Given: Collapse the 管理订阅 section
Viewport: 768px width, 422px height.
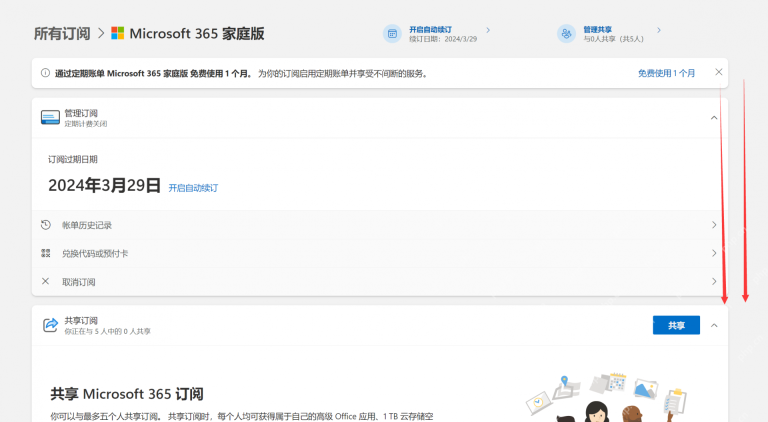Looking at the screenshot, I should click(714, 117).
